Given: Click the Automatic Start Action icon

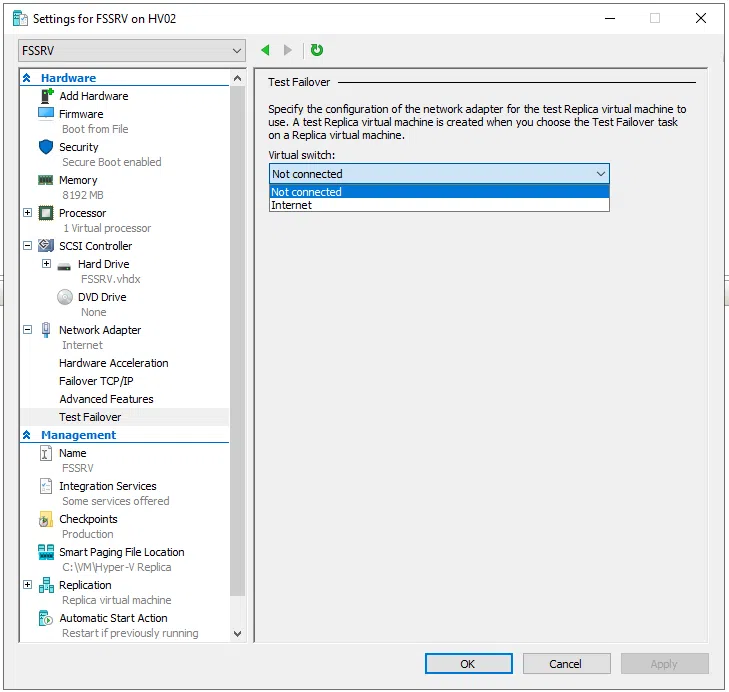Looking at the screenshot, I should click(46, 618).
